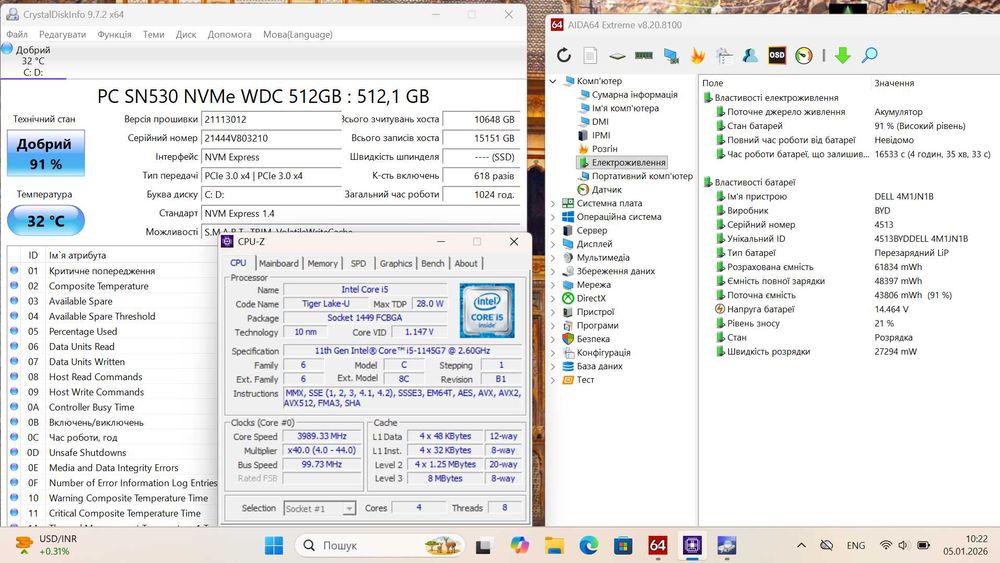Click the AIDA64 Refresh toolbar icon
This screenshot has width=1000, height=563.
click(x=564, y=55)
